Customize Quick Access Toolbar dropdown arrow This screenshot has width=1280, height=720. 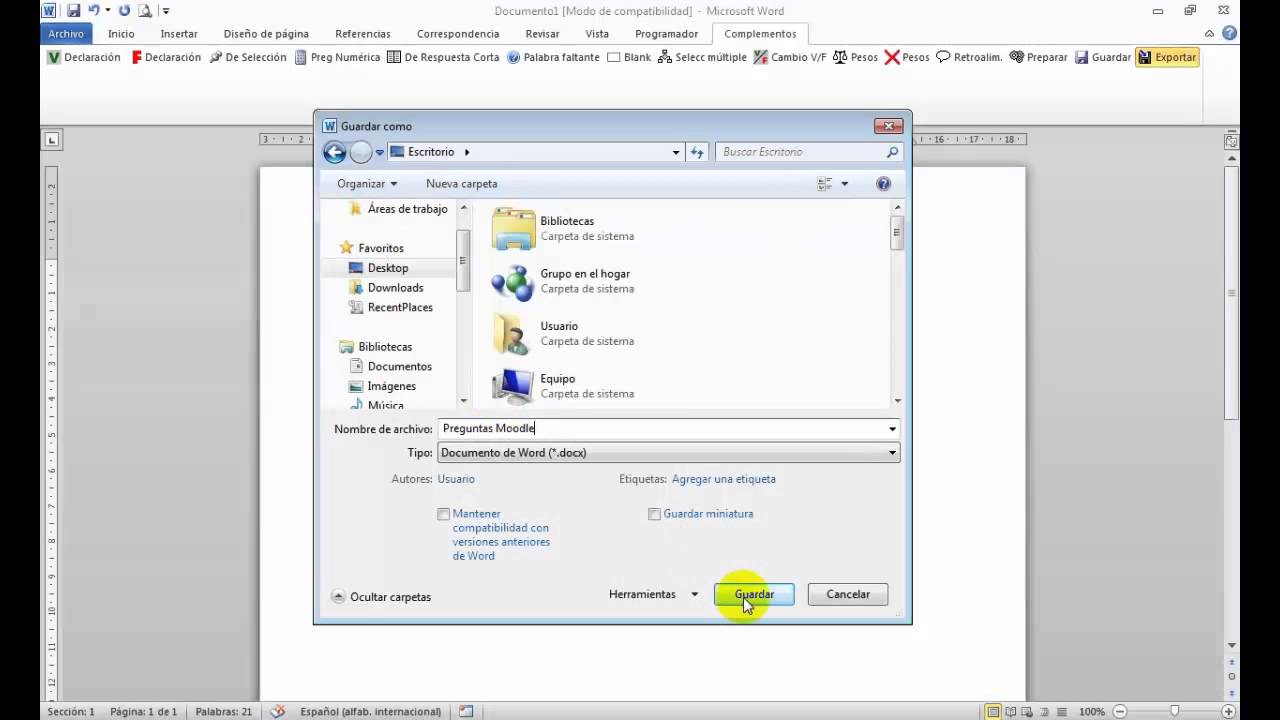(166, 11)
